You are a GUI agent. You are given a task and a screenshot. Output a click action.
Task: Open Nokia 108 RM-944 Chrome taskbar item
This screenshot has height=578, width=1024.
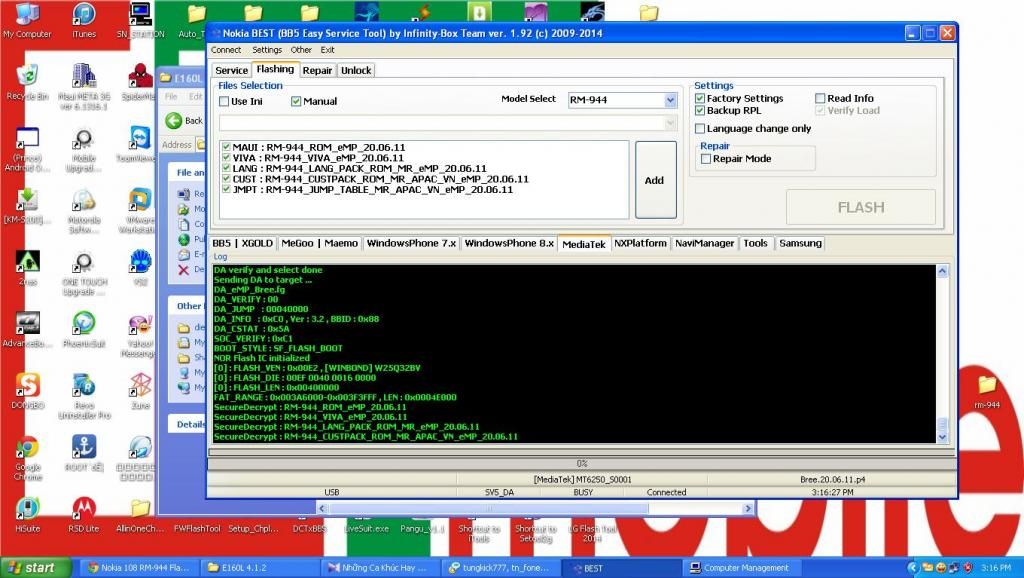pyautogui.click(x=140, y=568)
